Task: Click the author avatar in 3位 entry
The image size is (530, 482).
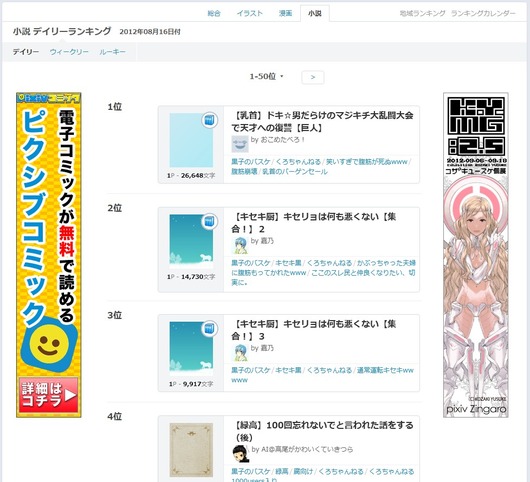Action: click(240, 353)
